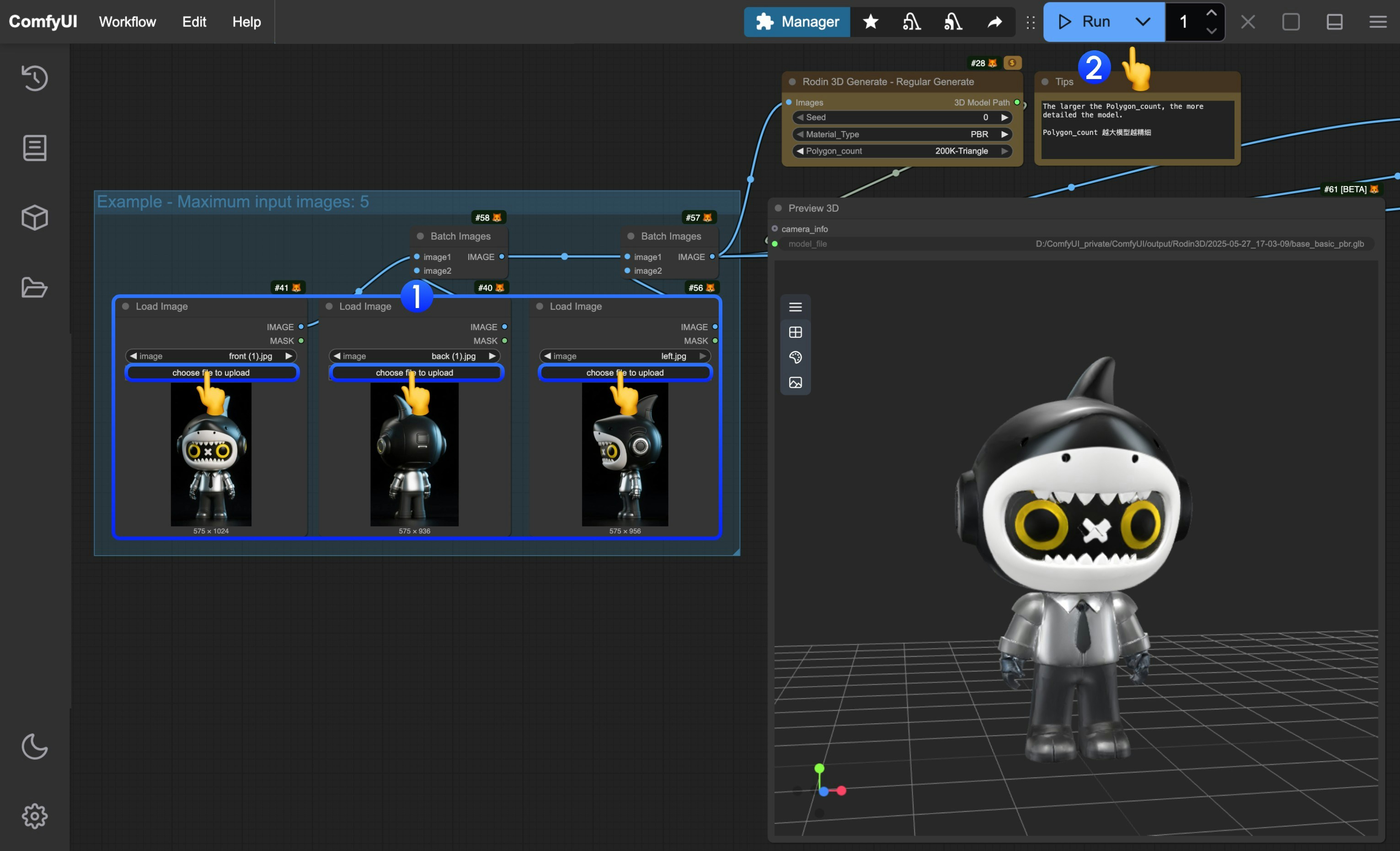
Task: Open workflow history from the left sidebar
Action: 34,78
